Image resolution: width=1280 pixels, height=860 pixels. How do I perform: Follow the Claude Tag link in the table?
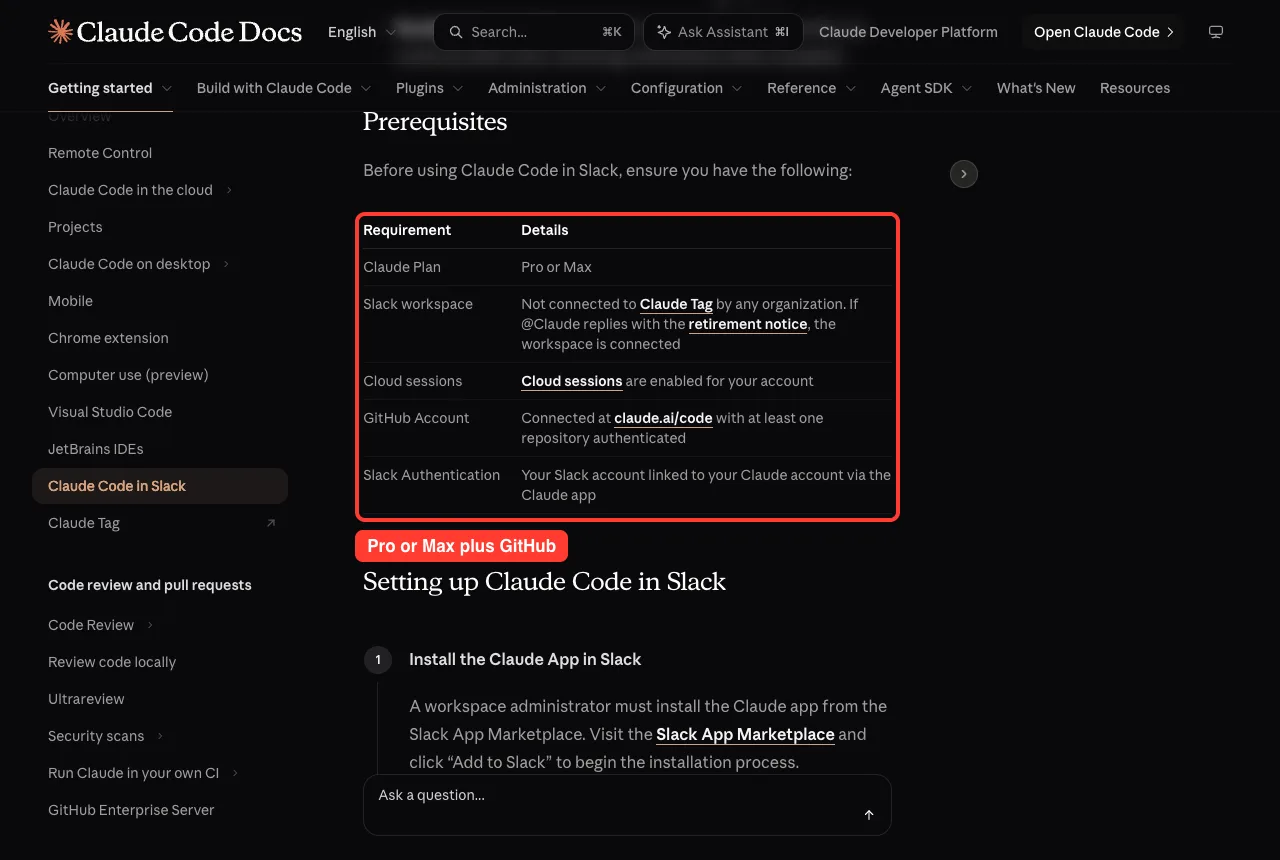pyautogui.click(x=676, y=304)
